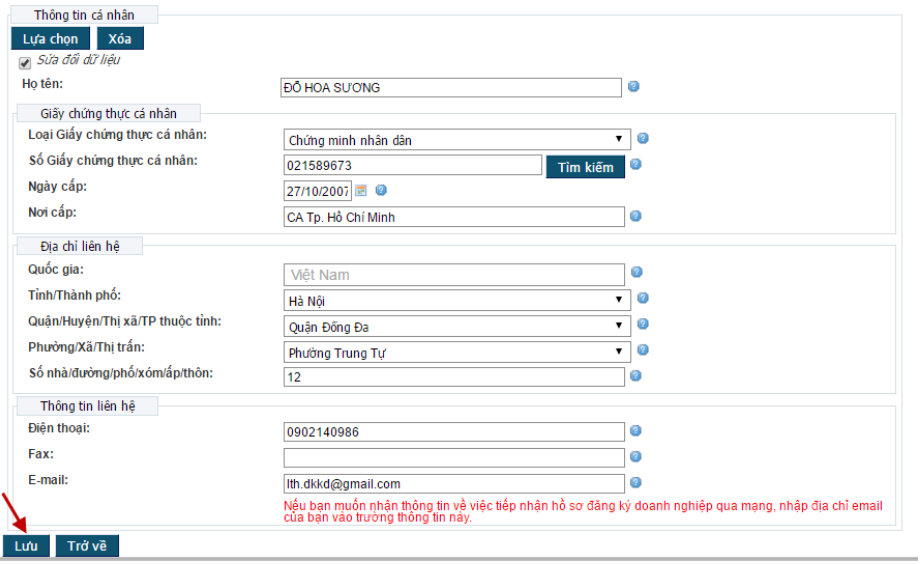Toggle the Sửa đổi dữ liệu checkbox
Screen dimensions: 923x564
(25, 63)
